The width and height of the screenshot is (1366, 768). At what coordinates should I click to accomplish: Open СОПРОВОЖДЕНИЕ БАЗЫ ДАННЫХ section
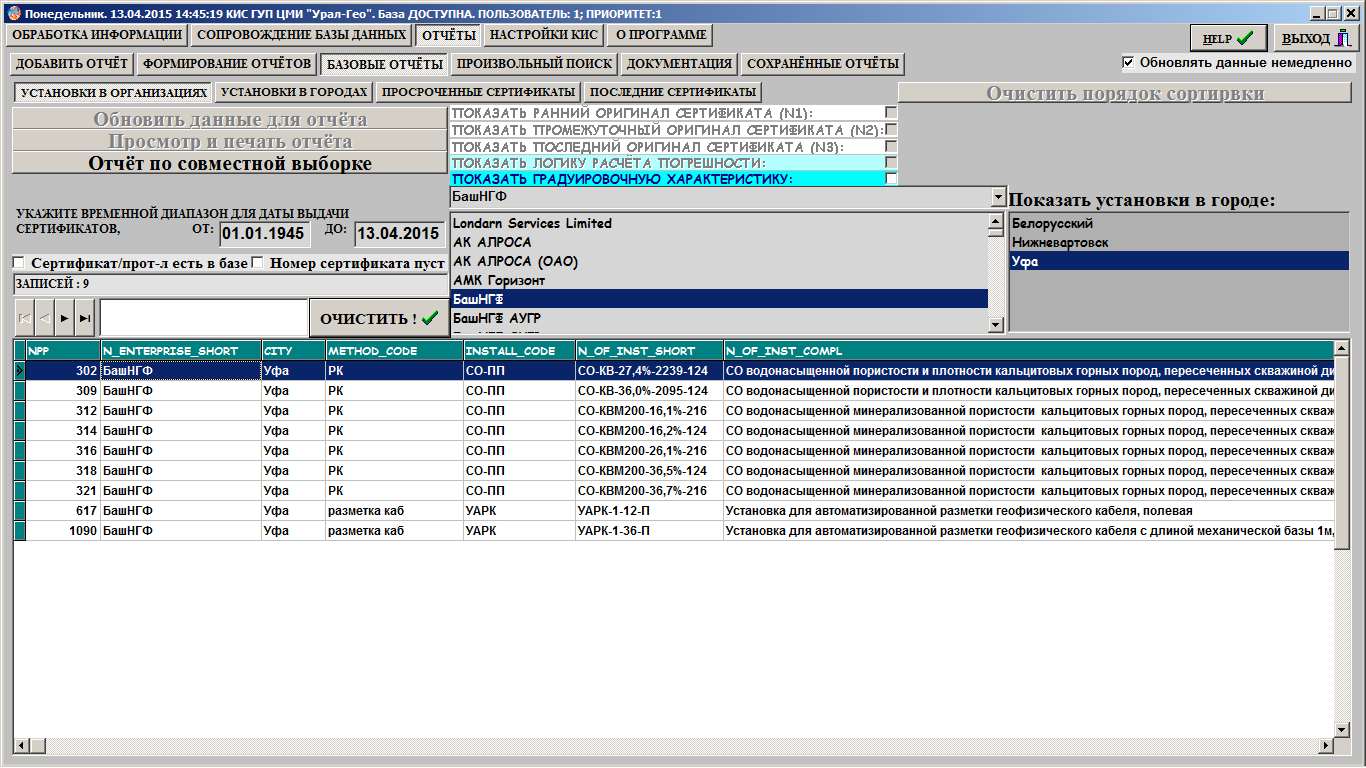[x=301, y=35]
